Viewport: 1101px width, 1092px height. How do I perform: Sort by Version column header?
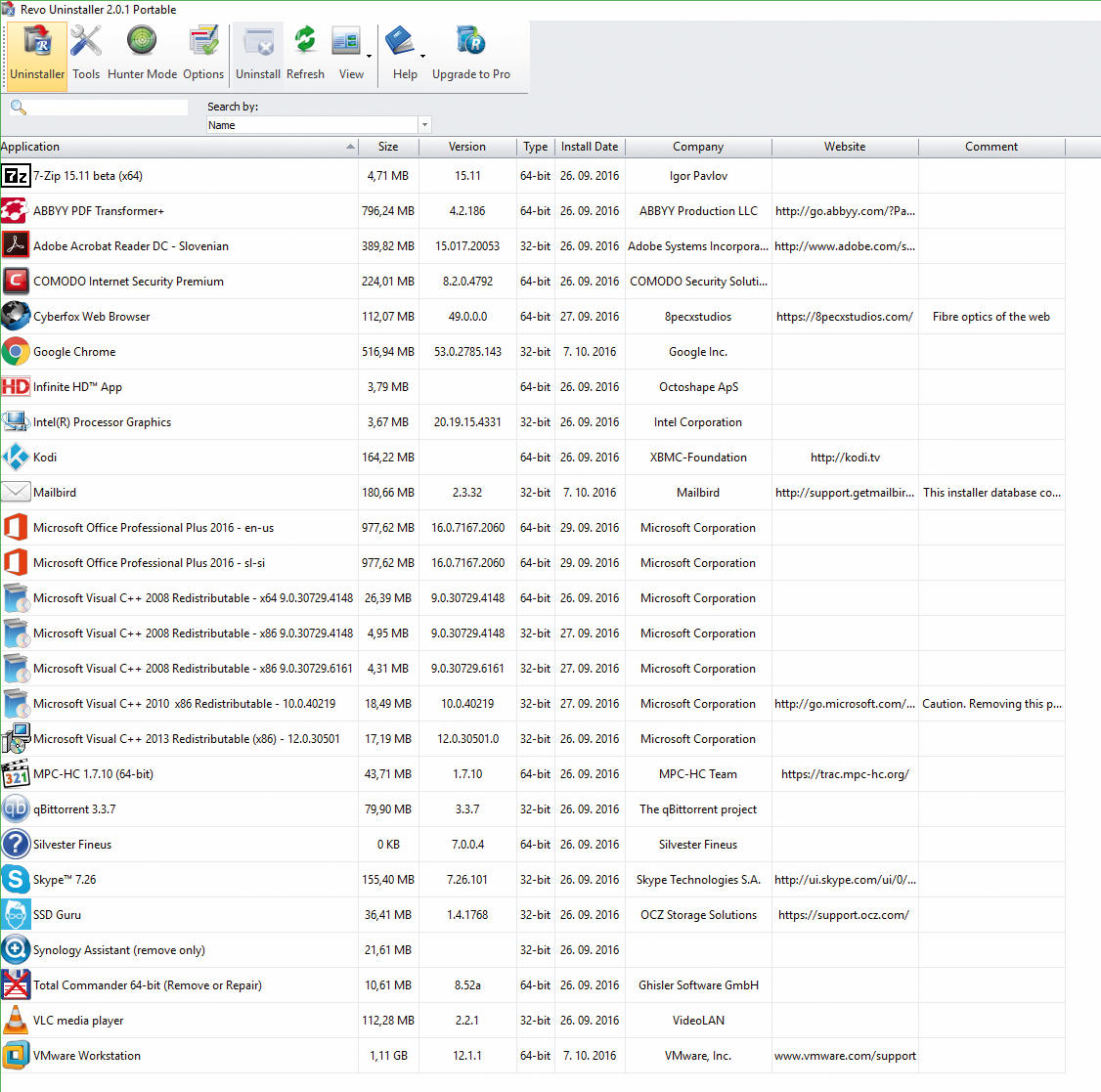point(467,147)
